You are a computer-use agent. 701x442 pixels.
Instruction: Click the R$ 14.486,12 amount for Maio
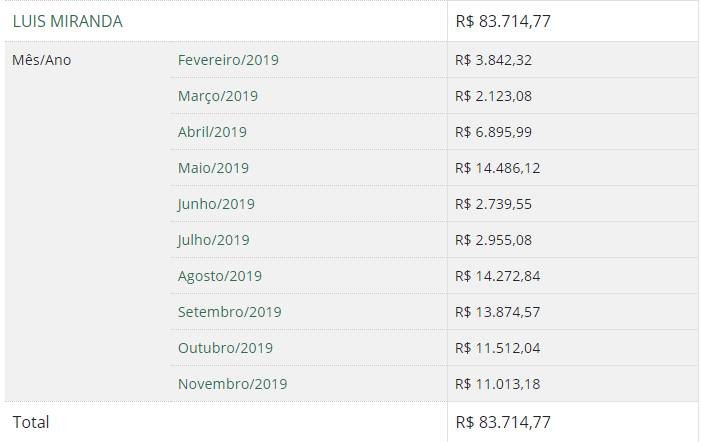click(498, 168)
